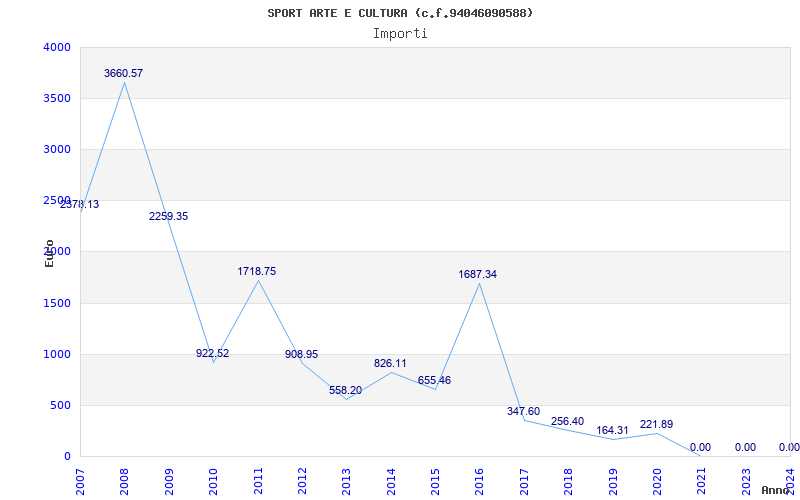Select the 347.60 data label

point(523,411)
